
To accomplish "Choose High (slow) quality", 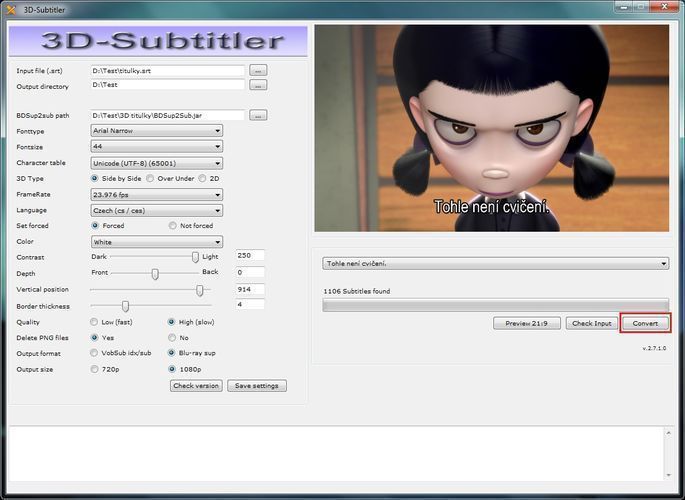I will 172,322.
